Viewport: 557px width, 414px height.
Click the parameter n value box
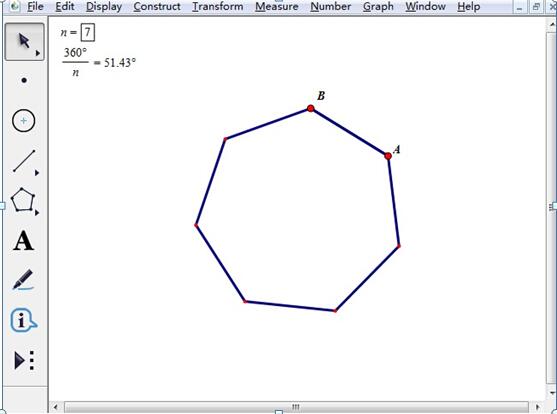[87, 33]
